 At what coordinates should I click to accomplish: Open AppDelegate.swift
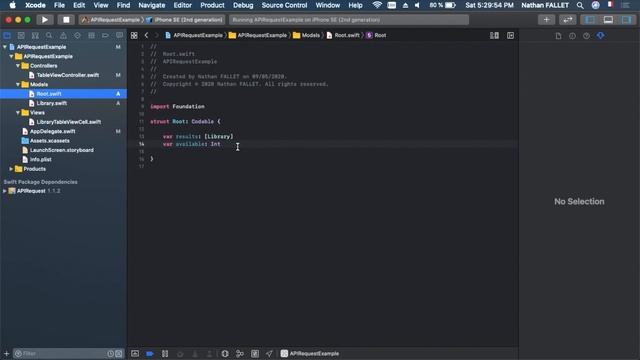click(x=52, y=131)
